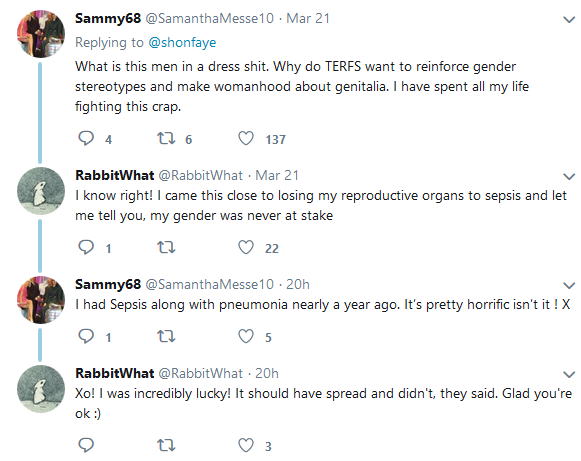Image resolution: width=581 pixels, height=461 pixels.
Task: Like RabbitWhat's tweet with 22 likes
Action: point(246,247)
